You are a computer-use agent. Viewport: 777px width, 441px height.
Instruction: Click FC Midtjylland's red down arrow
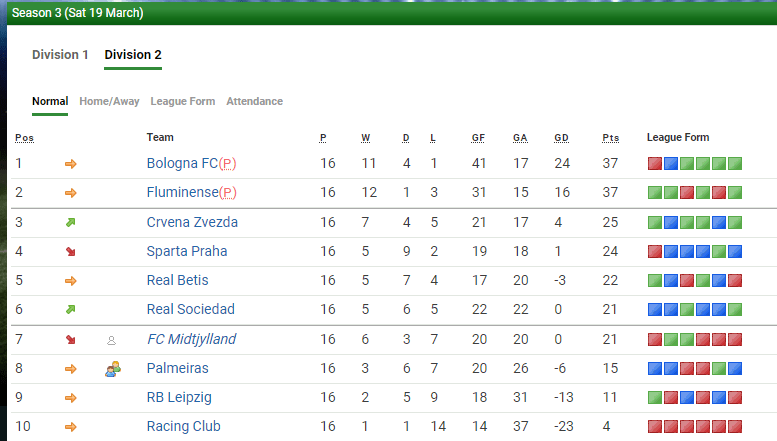(x=71, y=340)
